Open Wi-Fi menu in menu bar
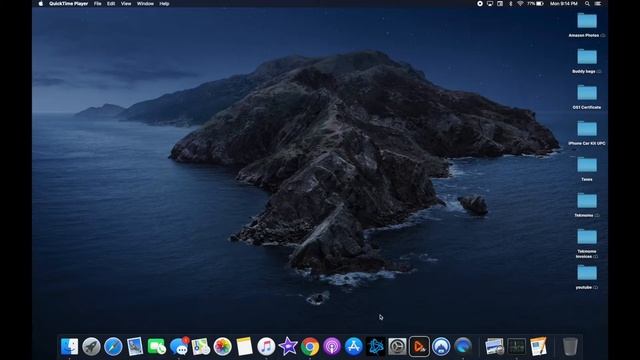The width and height of the screenshot is (640, 360). click(x=520, y=4)
